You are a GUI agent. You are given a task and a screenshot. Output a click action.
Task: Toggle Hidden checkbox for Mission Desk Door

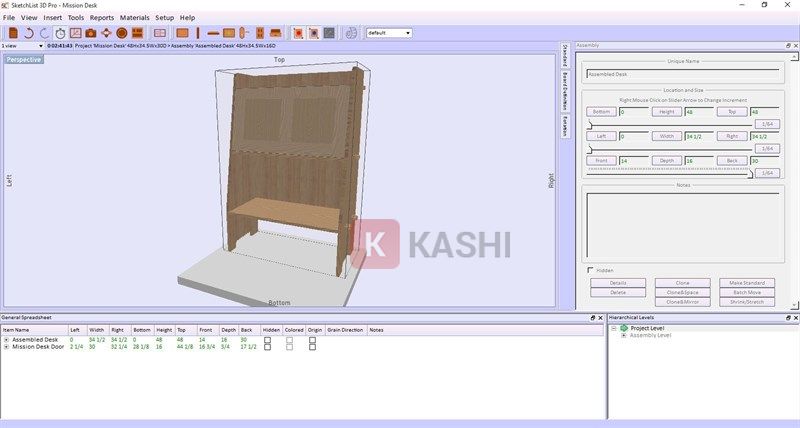(267, 347)
